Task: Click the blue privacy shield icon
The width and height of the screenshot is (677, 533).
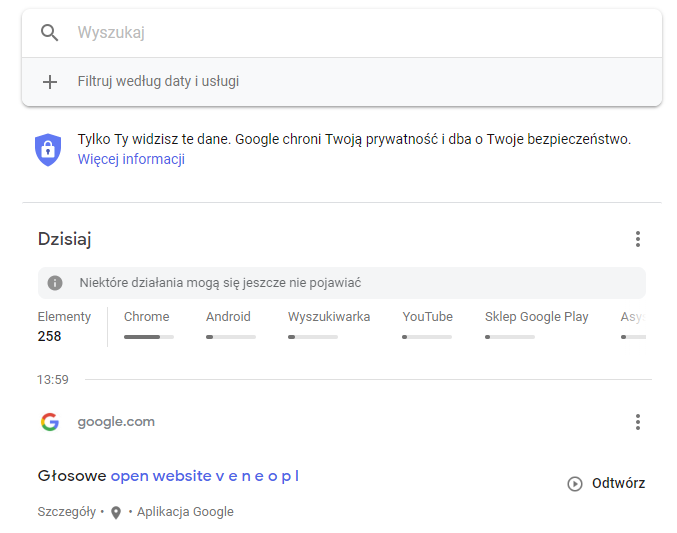Action: 48,149
